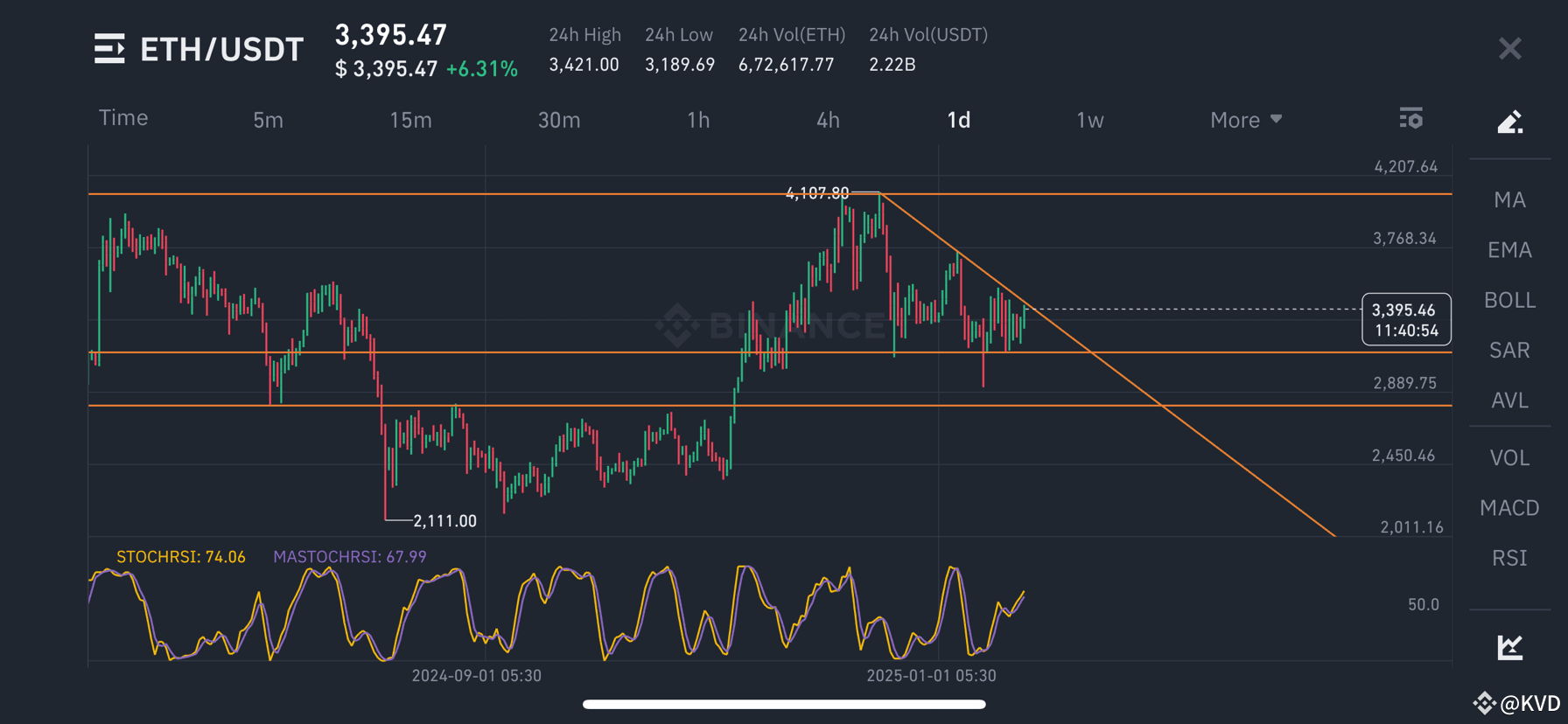Select the 5m timeframe
The width and height of the screenshot is (1568, 724).
tap(268, 120)
